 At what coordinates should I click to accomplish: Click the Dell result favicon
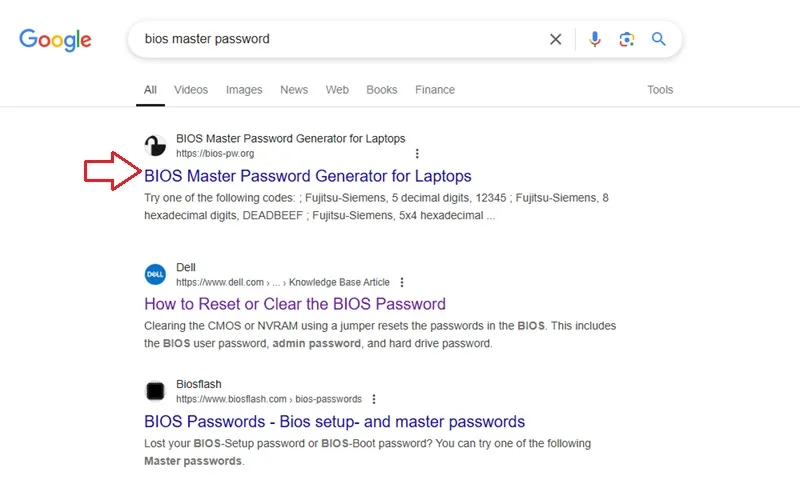pyautogui.click(x=155, y=274)
